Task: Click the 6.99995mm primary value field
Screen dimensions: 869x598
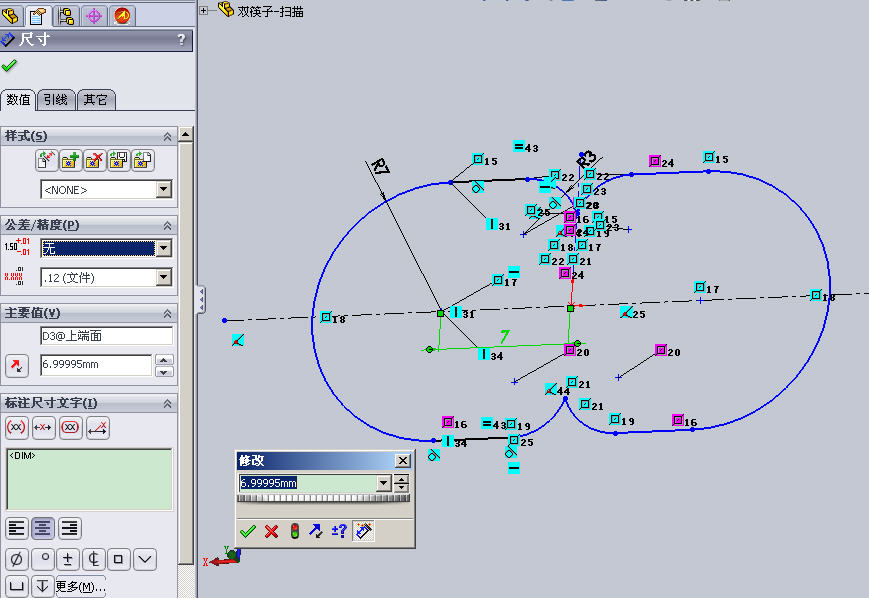Action: (x=96, y=365)
